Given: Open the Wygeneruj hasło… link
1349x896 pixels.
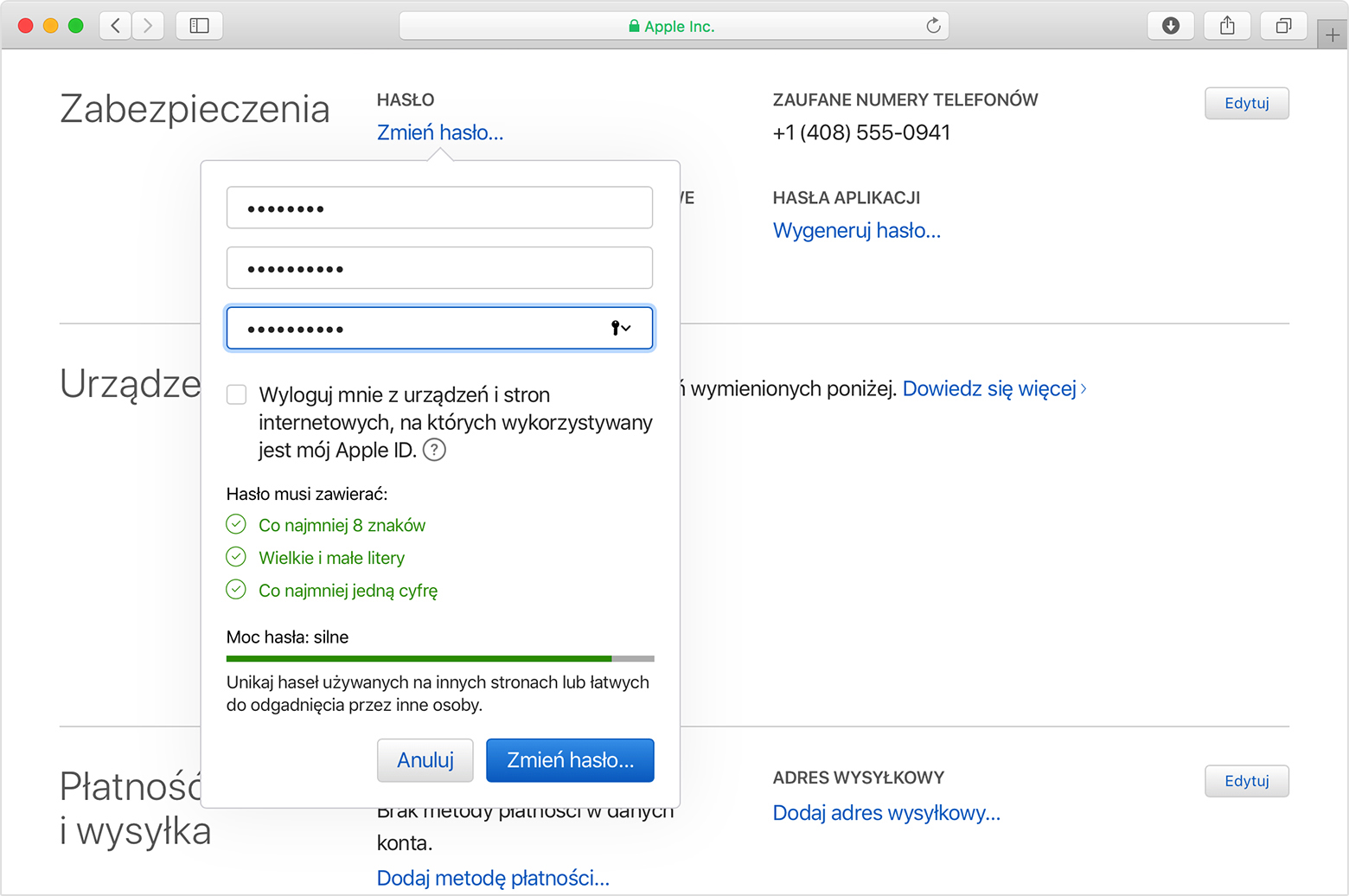Looking at the screenshot, I should tap(857, 231).
